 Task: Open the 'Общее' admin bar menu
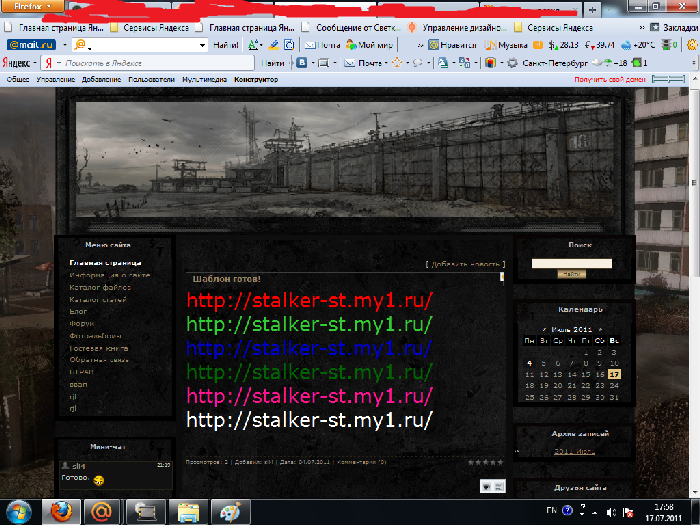tap(18, 79)
